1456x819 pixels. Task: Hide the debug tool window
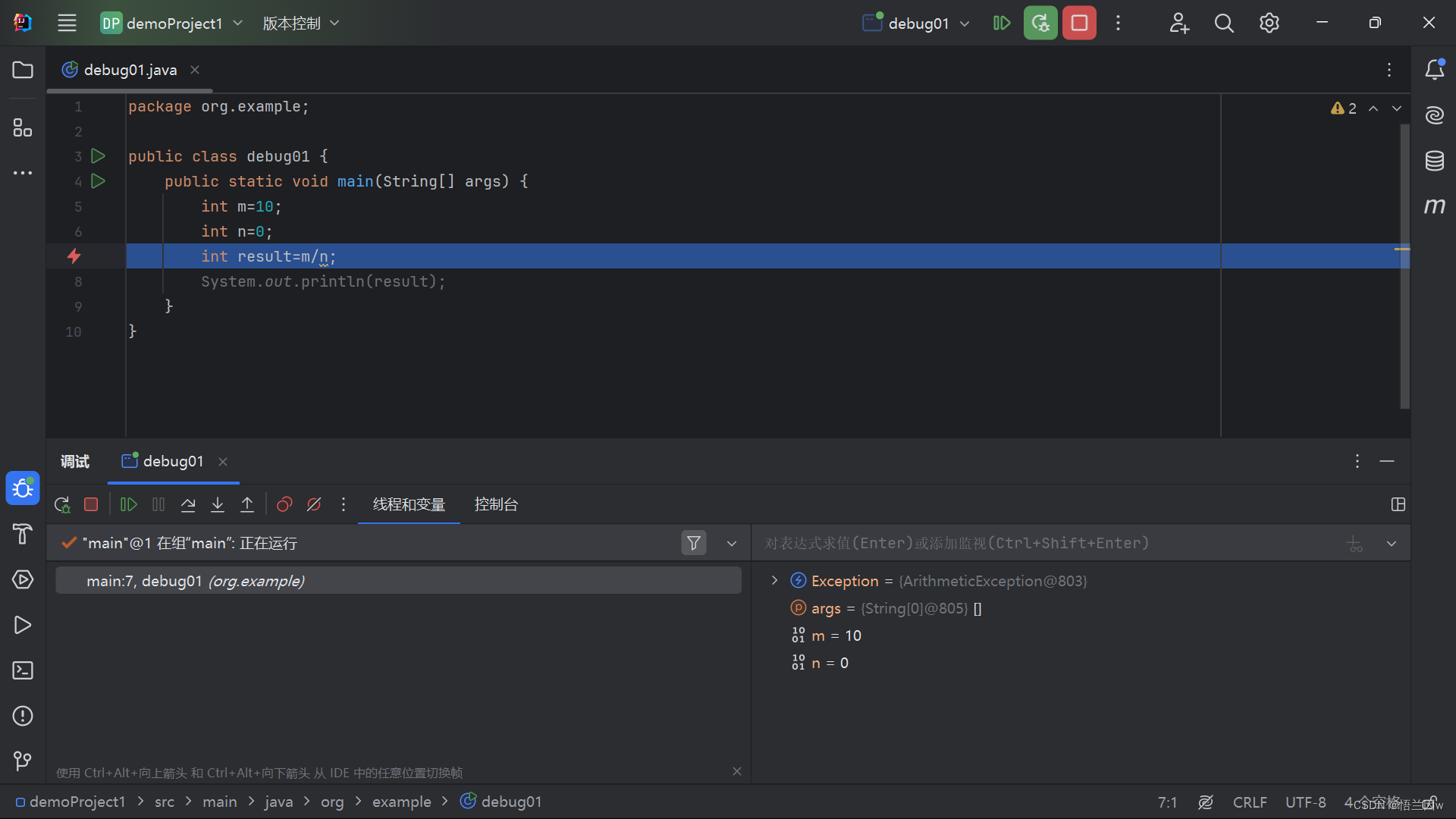[1387, 461]
